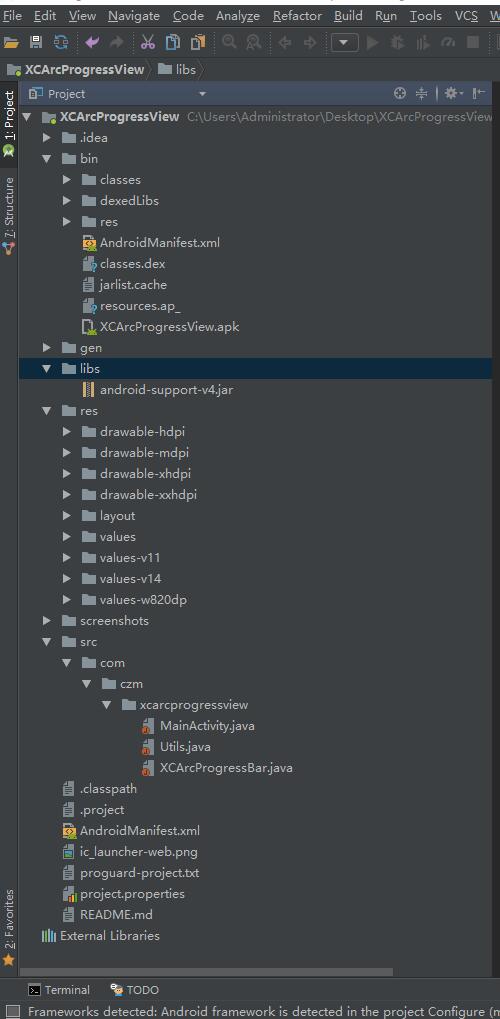500x1019 pixels.
Task: Open the Refactor menu
Action: (297, 16)
